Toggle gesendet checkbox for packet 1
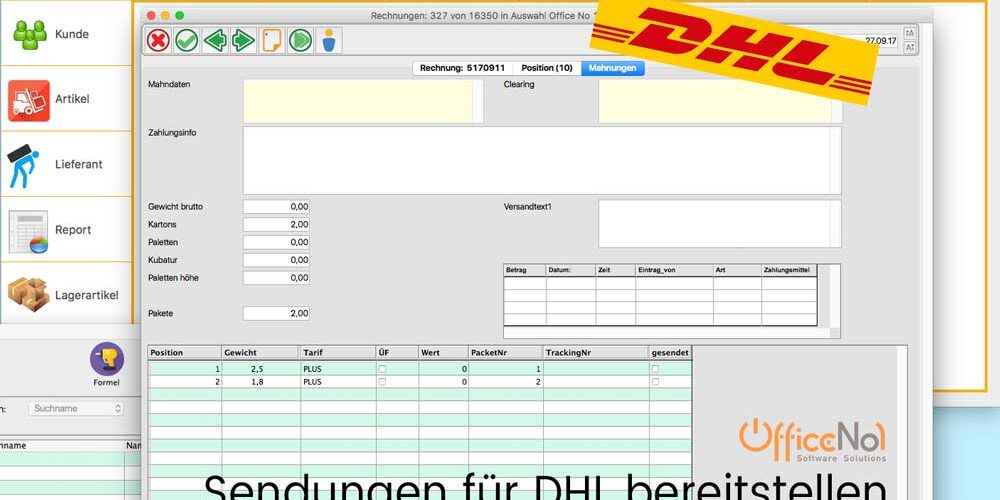The image size is (1000, 500). [655, 369]
